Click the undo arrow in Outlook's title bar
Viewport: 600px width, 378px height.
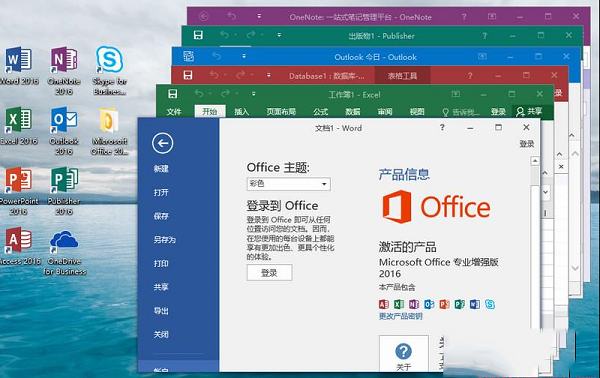tap(217, 56)
